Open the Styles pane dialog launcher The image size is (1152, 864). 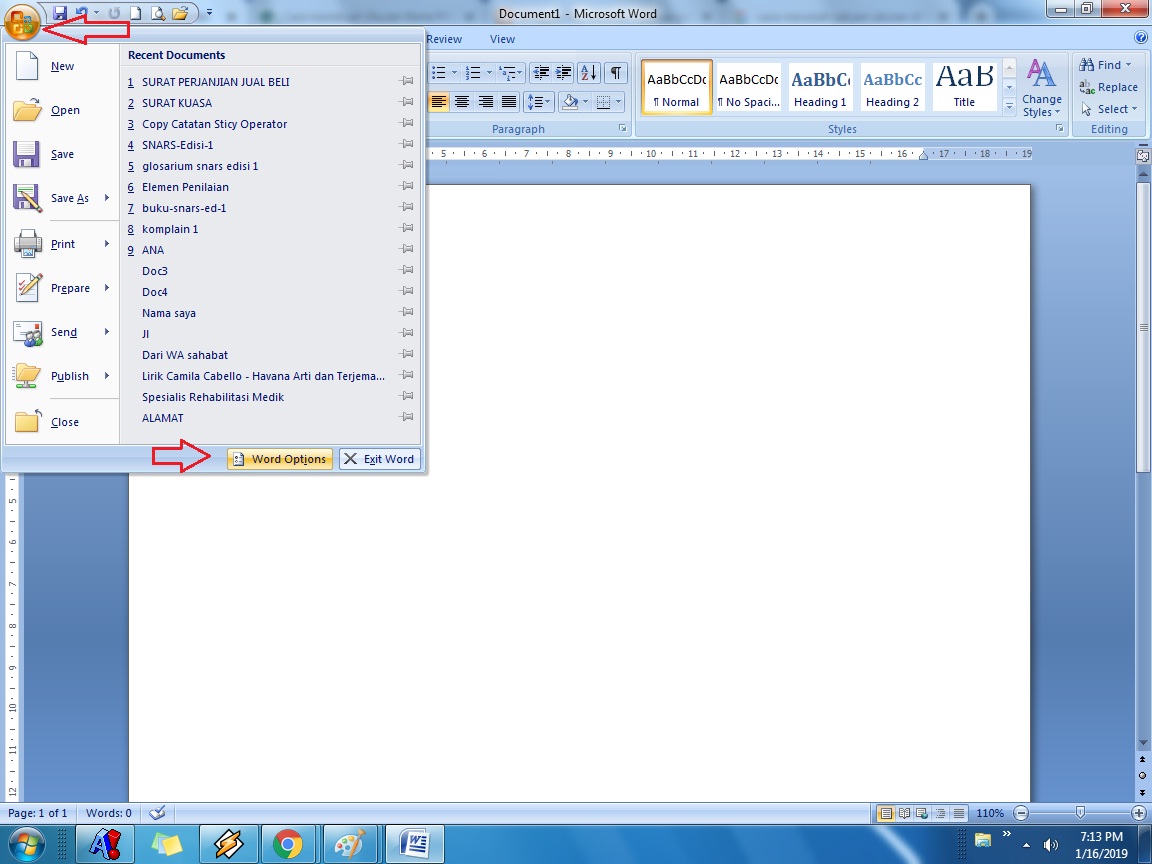(x=1059, y=129)
